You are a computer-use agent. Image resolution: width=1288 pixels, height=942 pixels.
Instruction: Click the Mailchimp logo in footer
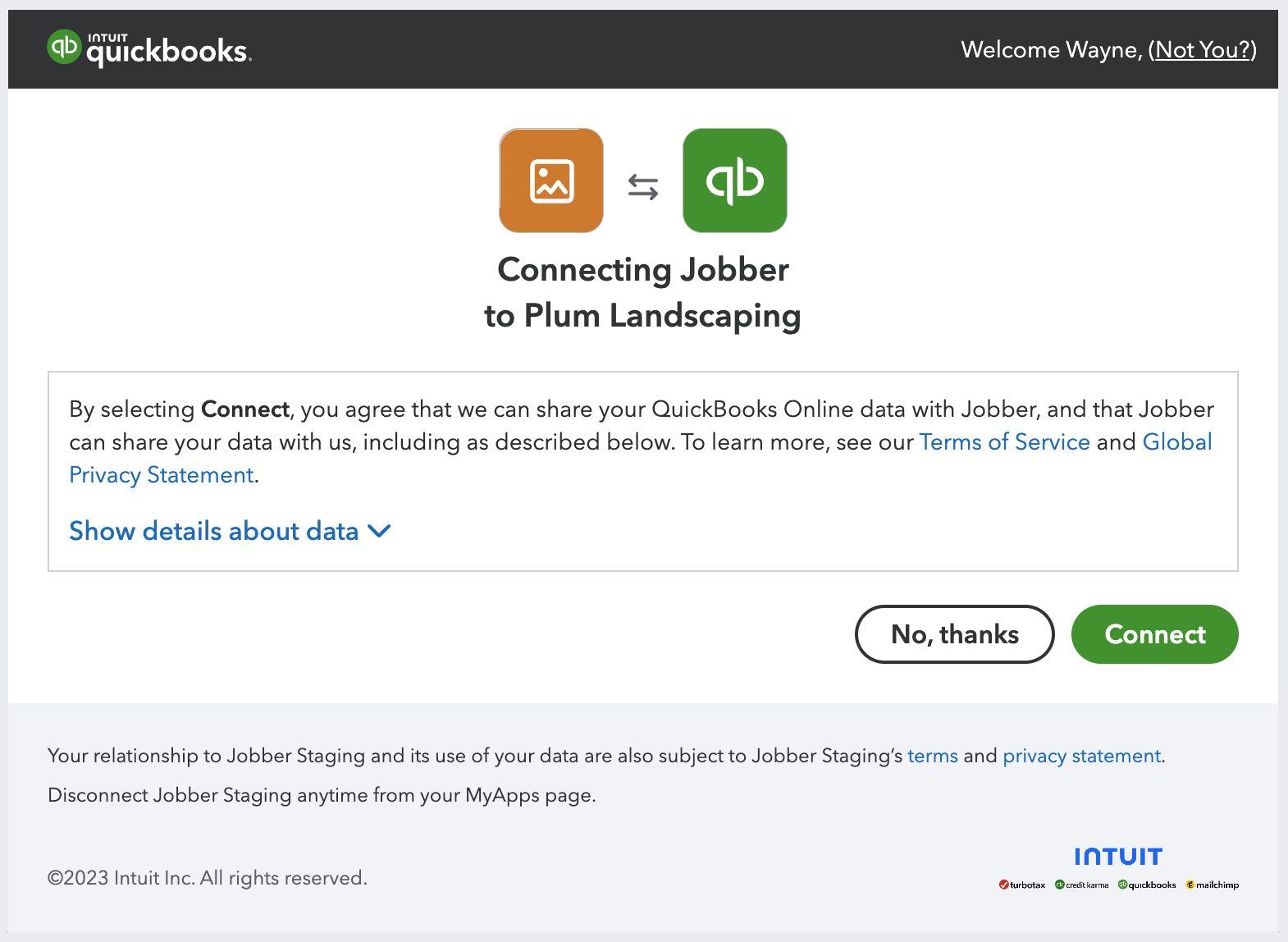pyautogui.click(x=1213, y=885)
